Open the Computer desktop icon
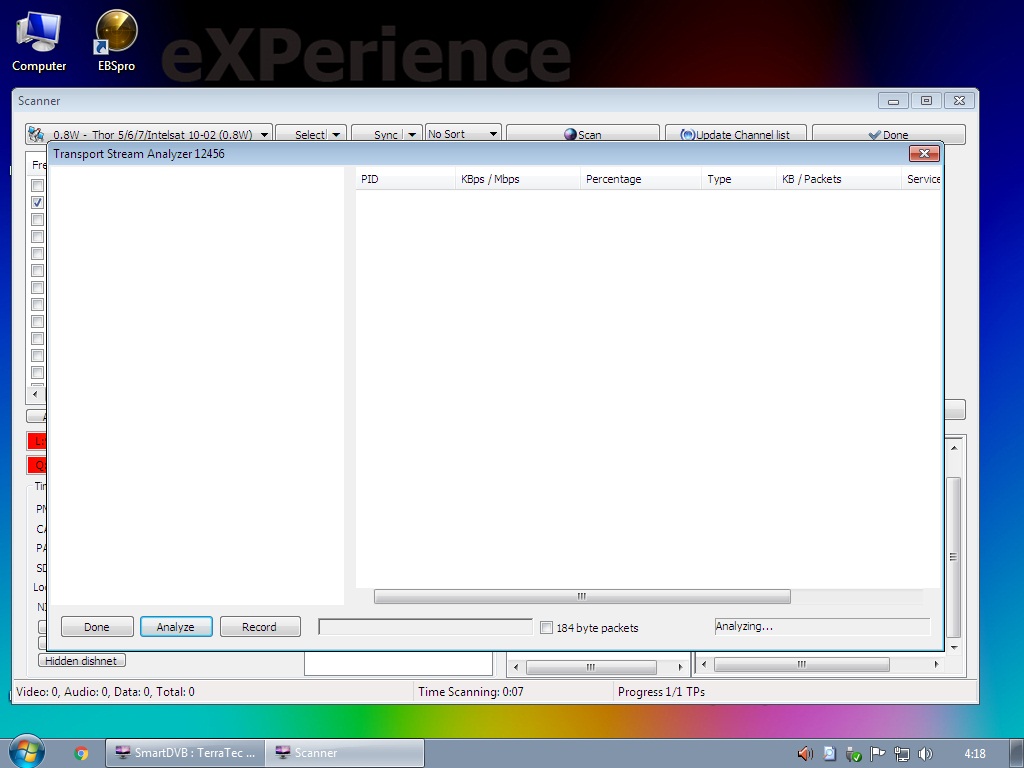The width and height of the screenshot is (1024, 768). point(39,42)
